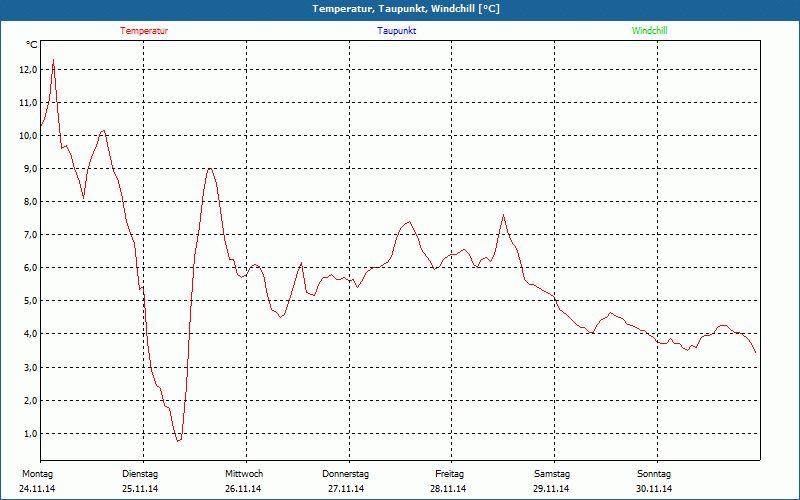Click the green Windchill legend label
This screenshot has width=800, height=500.
point(649,31)
